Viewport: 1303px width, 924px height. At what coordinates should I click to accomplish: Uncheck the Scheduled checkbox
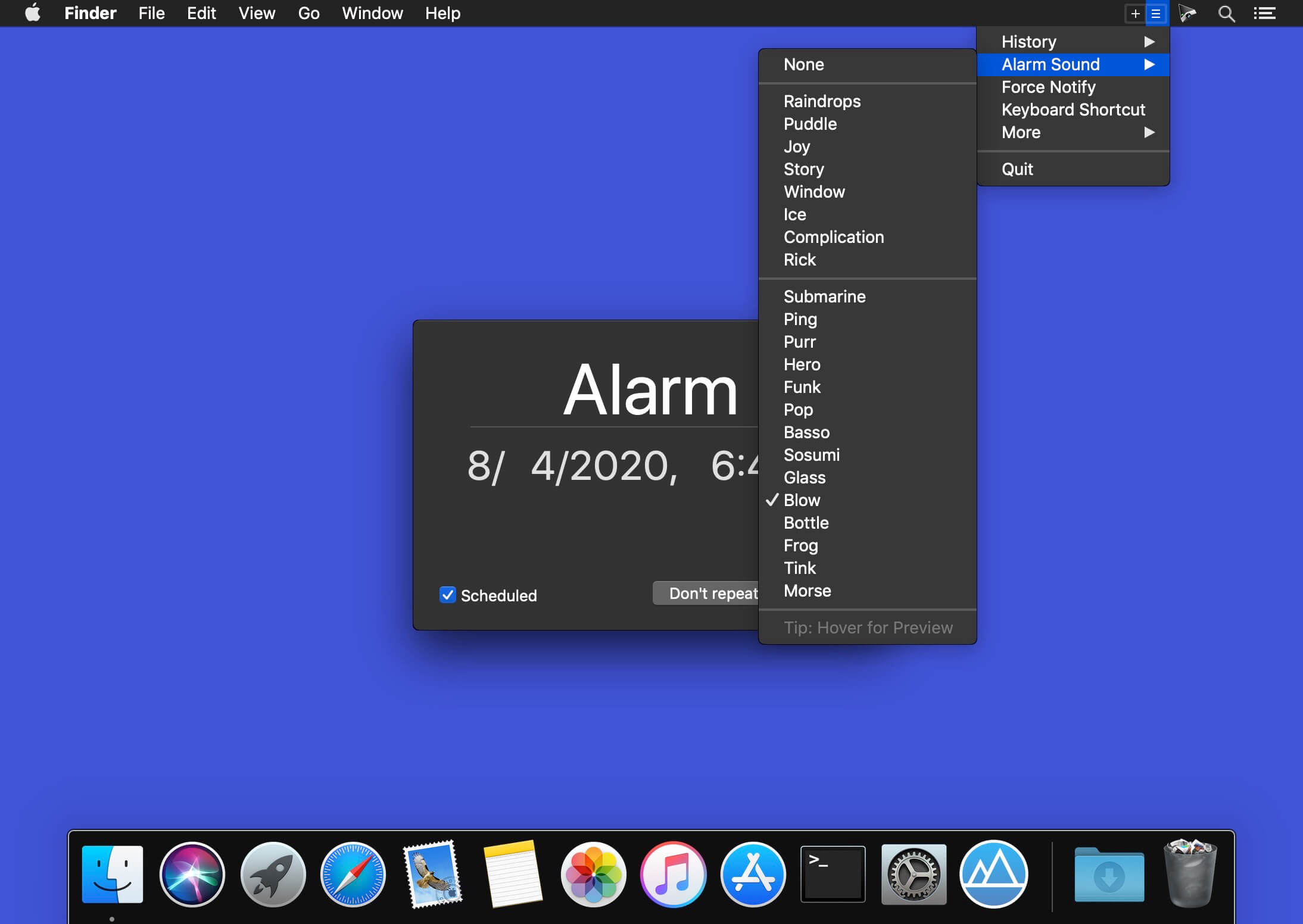coord(448,595)
